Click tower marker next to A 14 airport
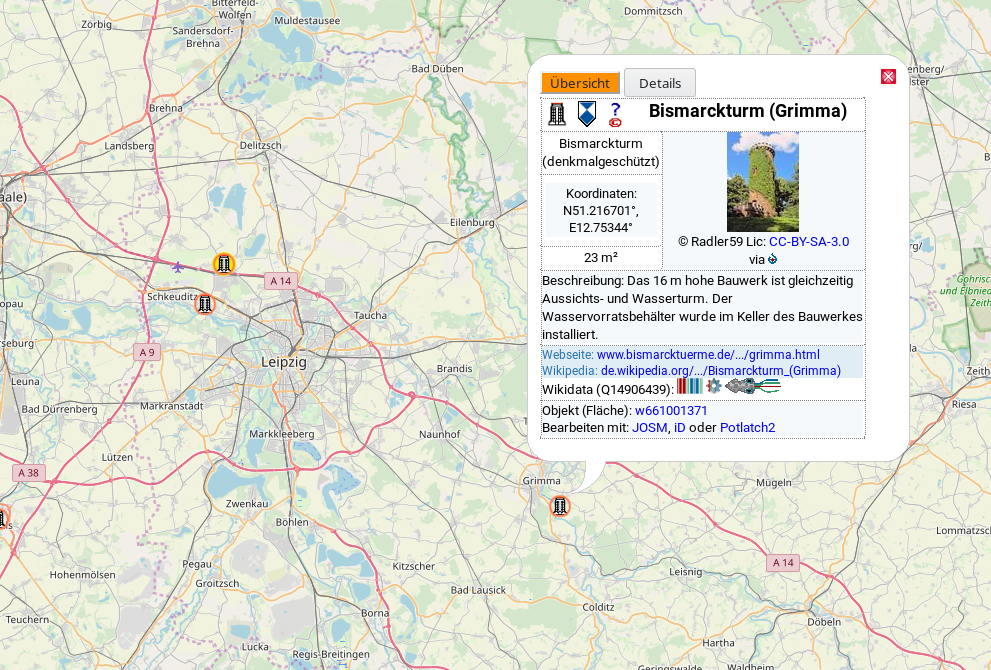This screenshot has height=670, width=991. (x=224, y=264)
